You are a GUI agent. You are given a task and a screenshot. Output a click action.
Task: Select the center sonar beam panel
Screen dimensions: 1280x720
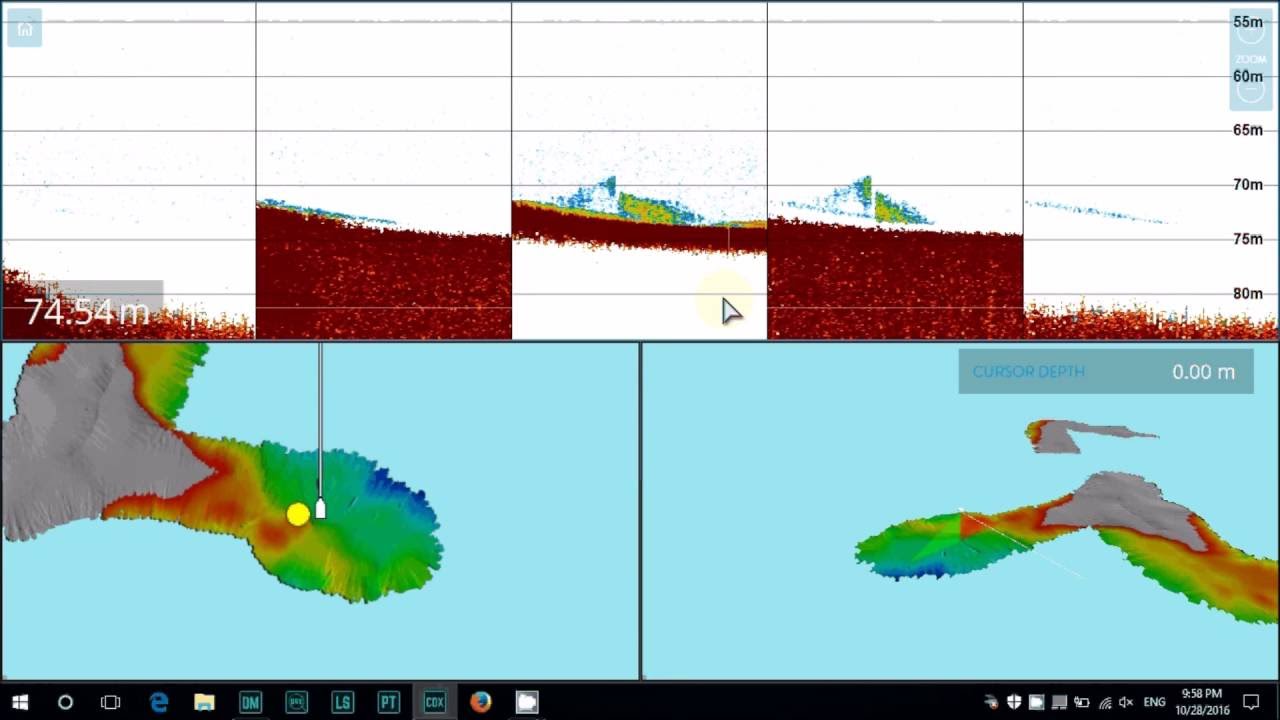[640, 170]
